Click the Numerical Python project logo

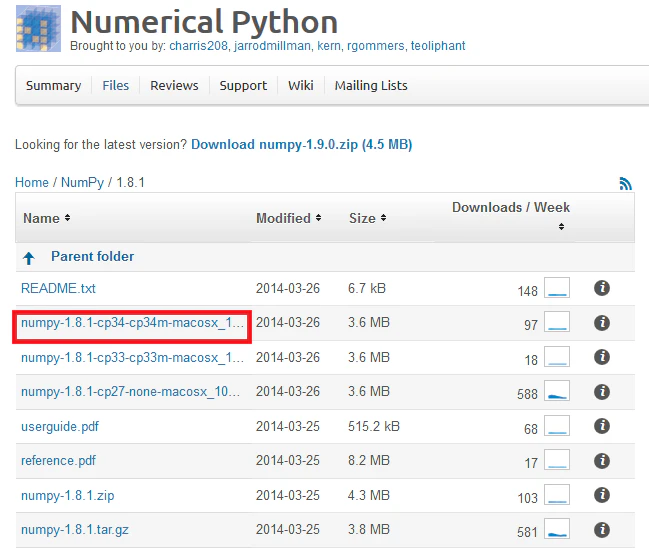pyautogui.click(x=38, y=28)
